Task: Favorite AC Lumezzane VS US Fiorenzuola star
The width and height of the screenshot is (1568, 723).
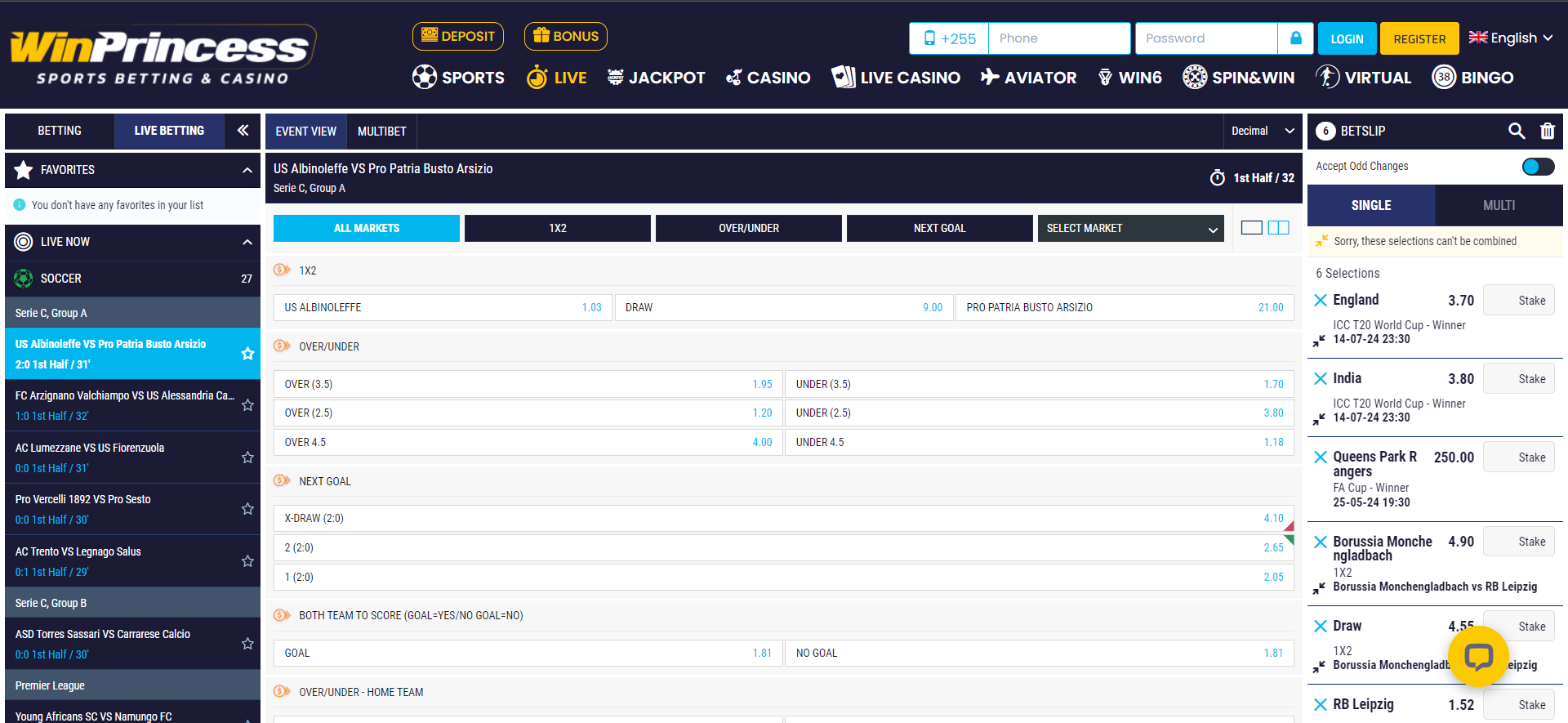Action: (x=247, y=457)
